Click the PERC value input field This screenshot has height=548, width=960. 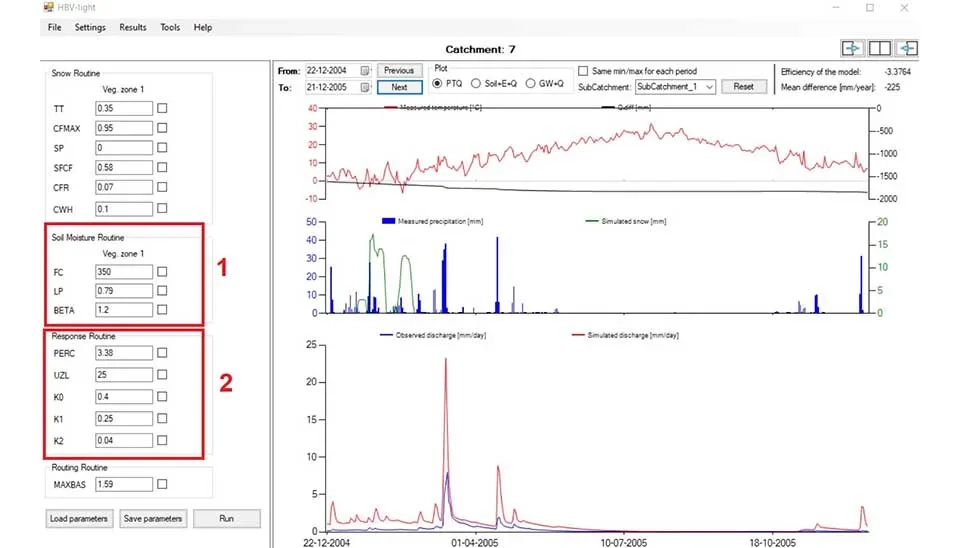coord(124,353)
